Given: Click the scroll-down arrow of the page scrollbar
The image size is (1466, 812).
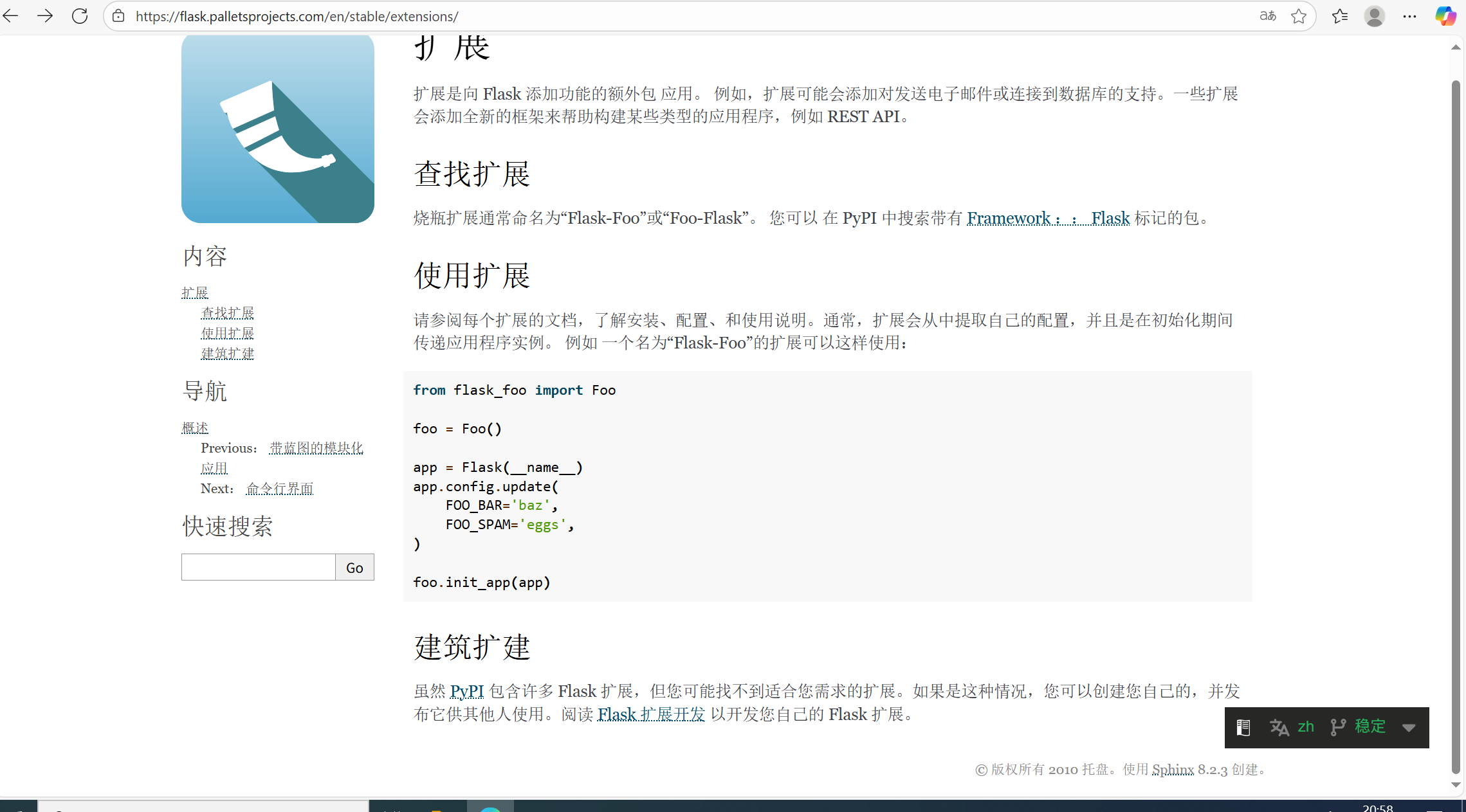Looking at the screenshot, I should tap(1456, 785).
